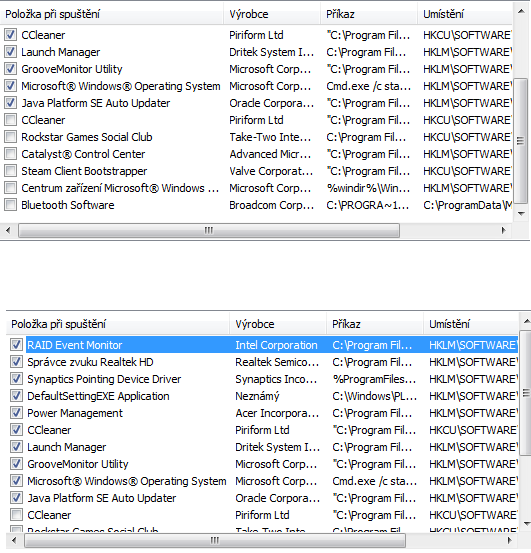Click lower list horizontal scrollbar left arrow
Image resolution: width=531 pixels, height=553 pixels.
pyautogui.click(x=14, y=540)
